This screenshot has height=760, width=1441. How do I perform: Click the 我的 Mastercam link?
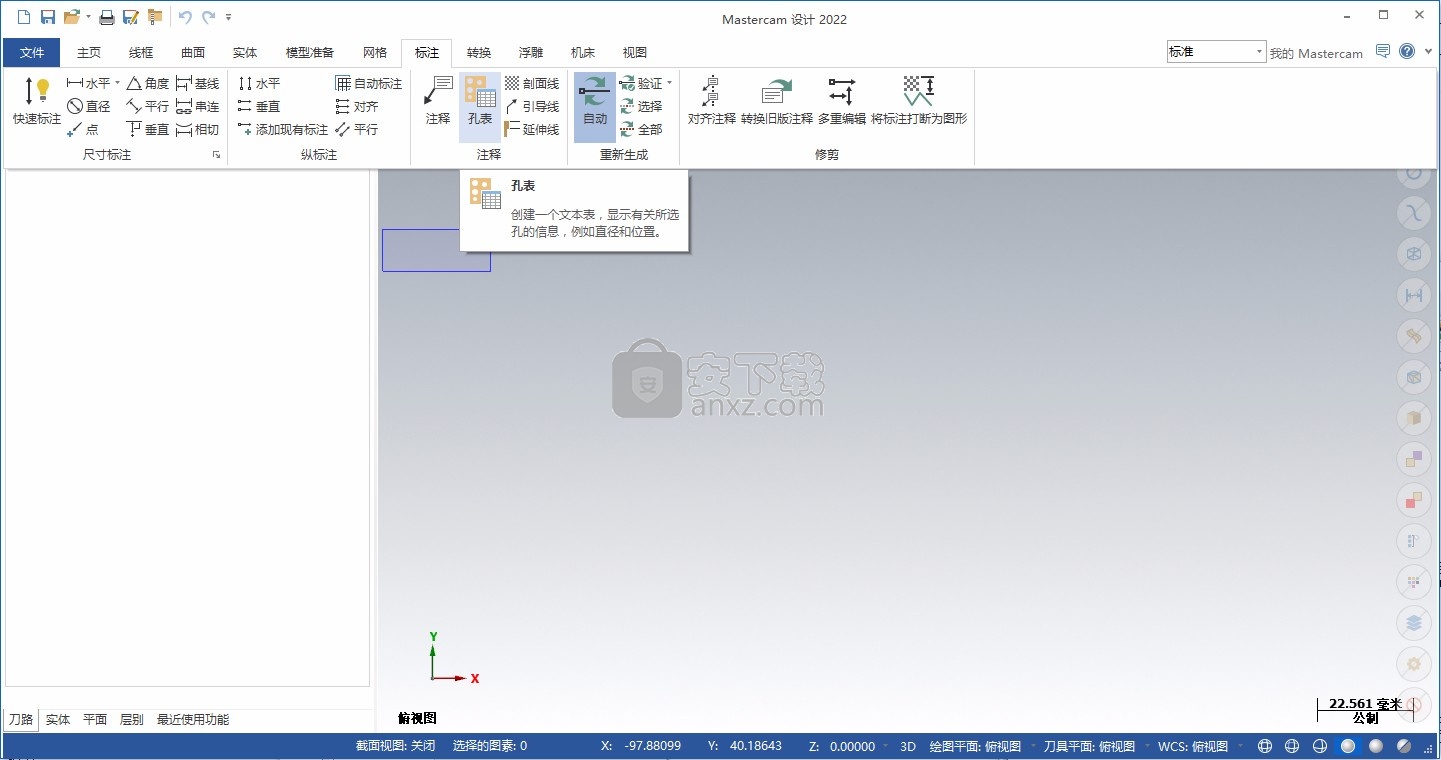coord(1316,53)
